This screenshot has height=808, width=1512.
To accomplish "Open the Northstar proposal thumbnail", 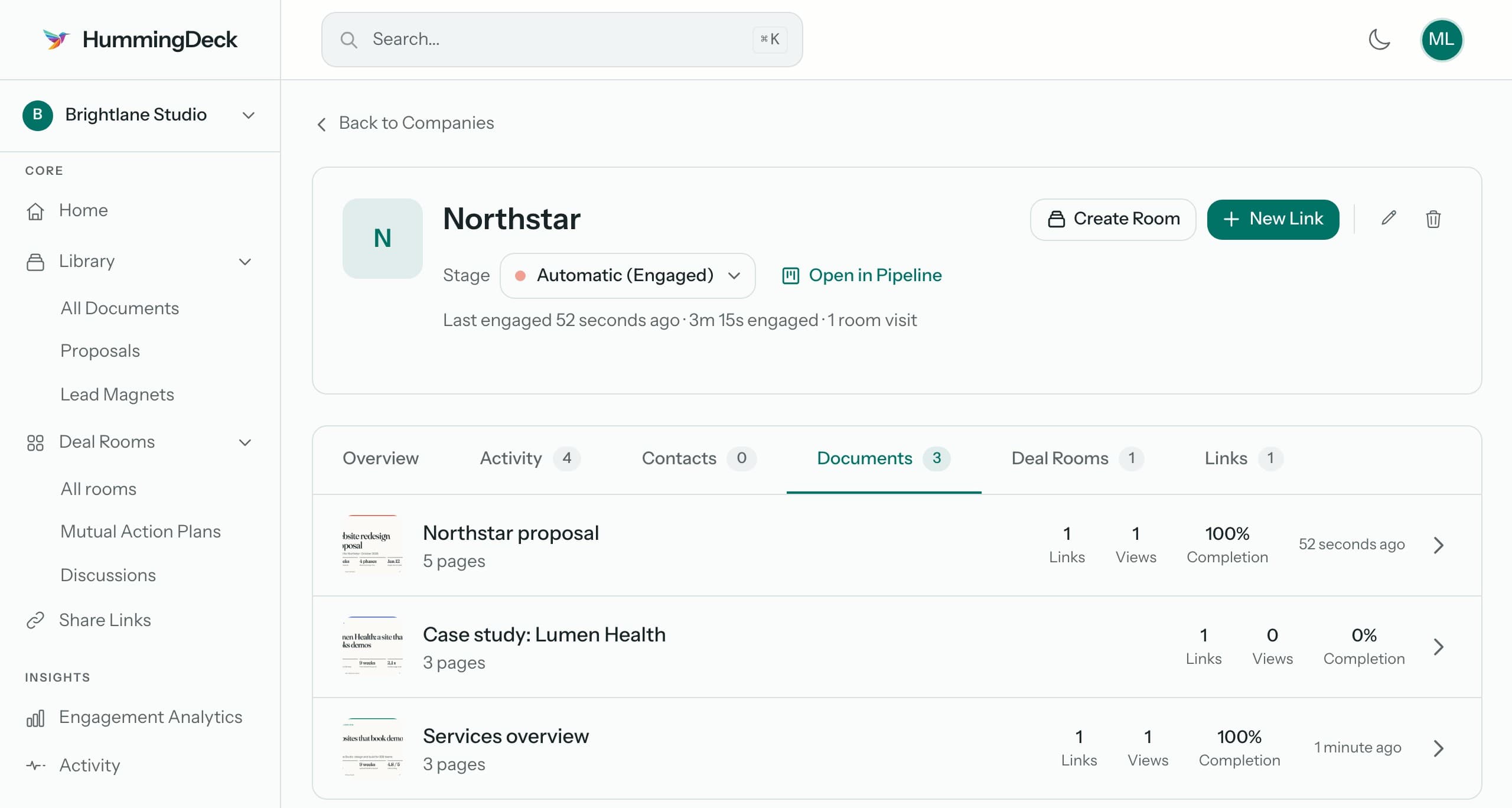I will point(373,545).
